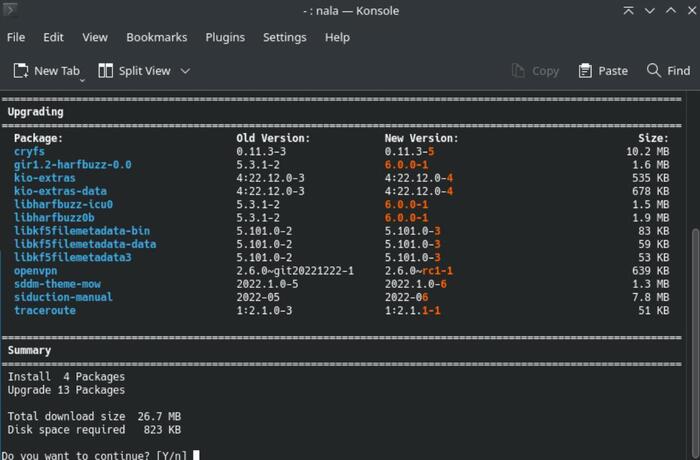Click the terminal vertical scrollbar handle
The image size is (700, 460).
coord(695,344)
